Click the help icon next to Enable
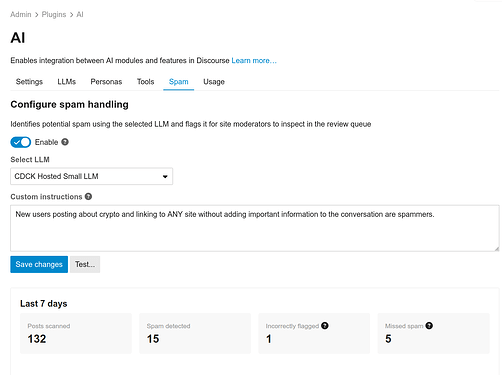The height and width of the screenshot is (375, 502). click(x=65, y=142)
